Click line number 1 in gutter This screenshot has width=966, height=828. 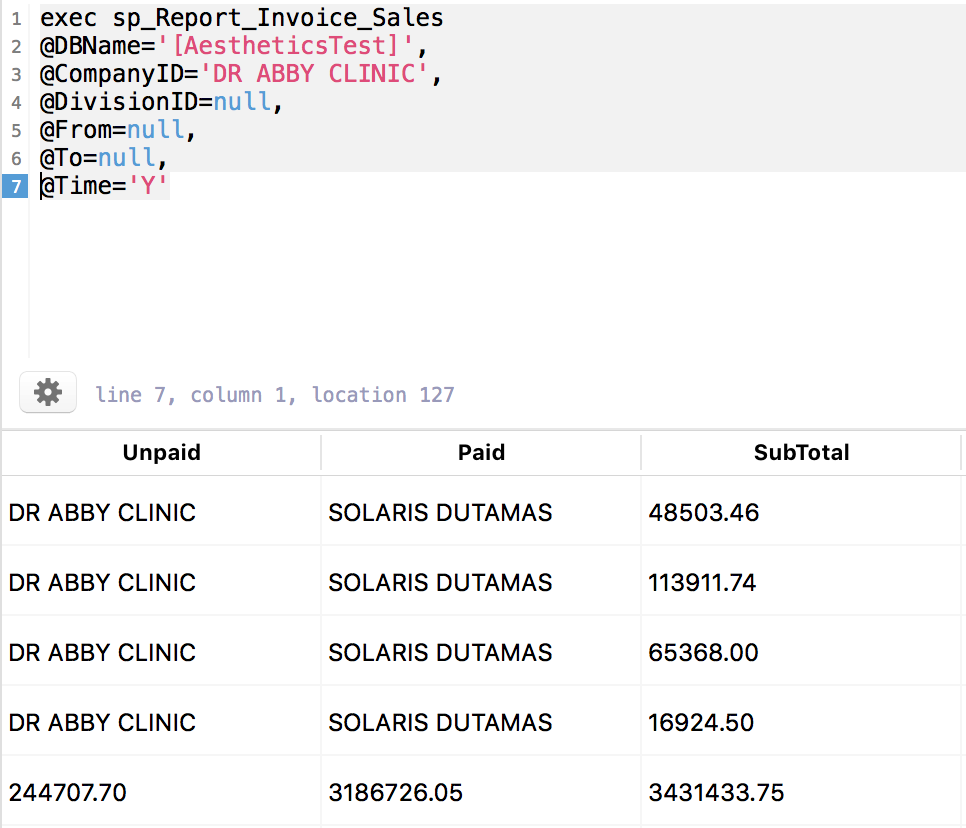point(16,18)
